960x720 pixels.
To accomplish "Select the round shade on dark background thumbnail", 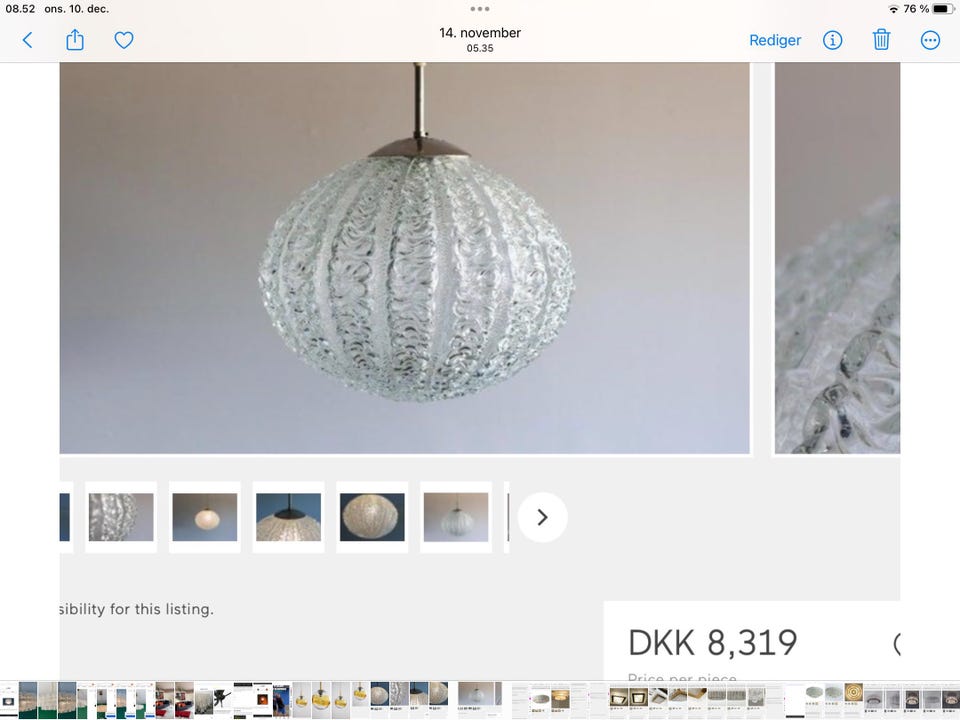I will tap(372, 517).
